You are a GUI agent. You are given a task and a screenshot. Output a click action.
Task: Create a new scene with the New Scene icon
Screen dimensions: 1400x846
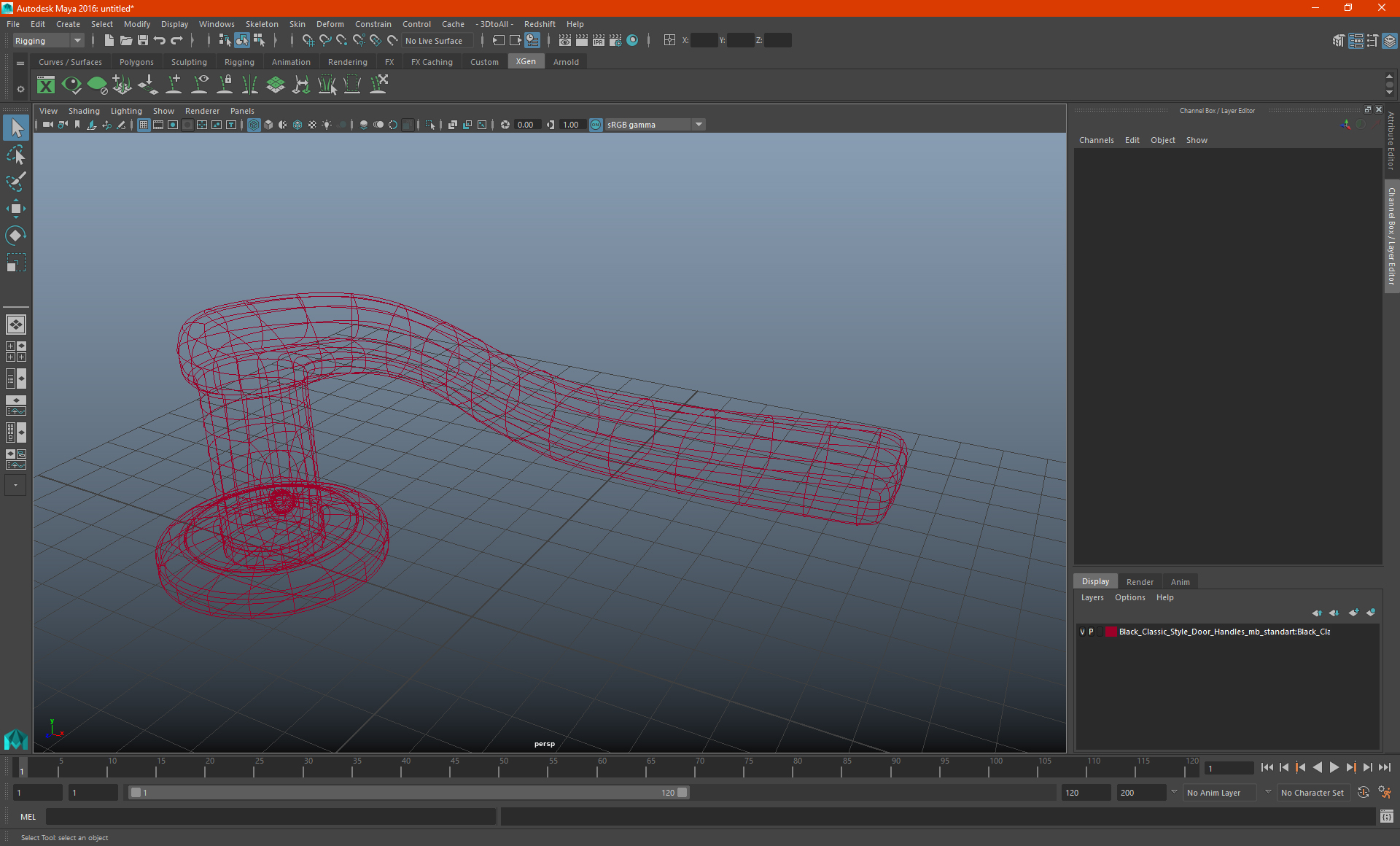pyautogui.click(x=109, y=41)
